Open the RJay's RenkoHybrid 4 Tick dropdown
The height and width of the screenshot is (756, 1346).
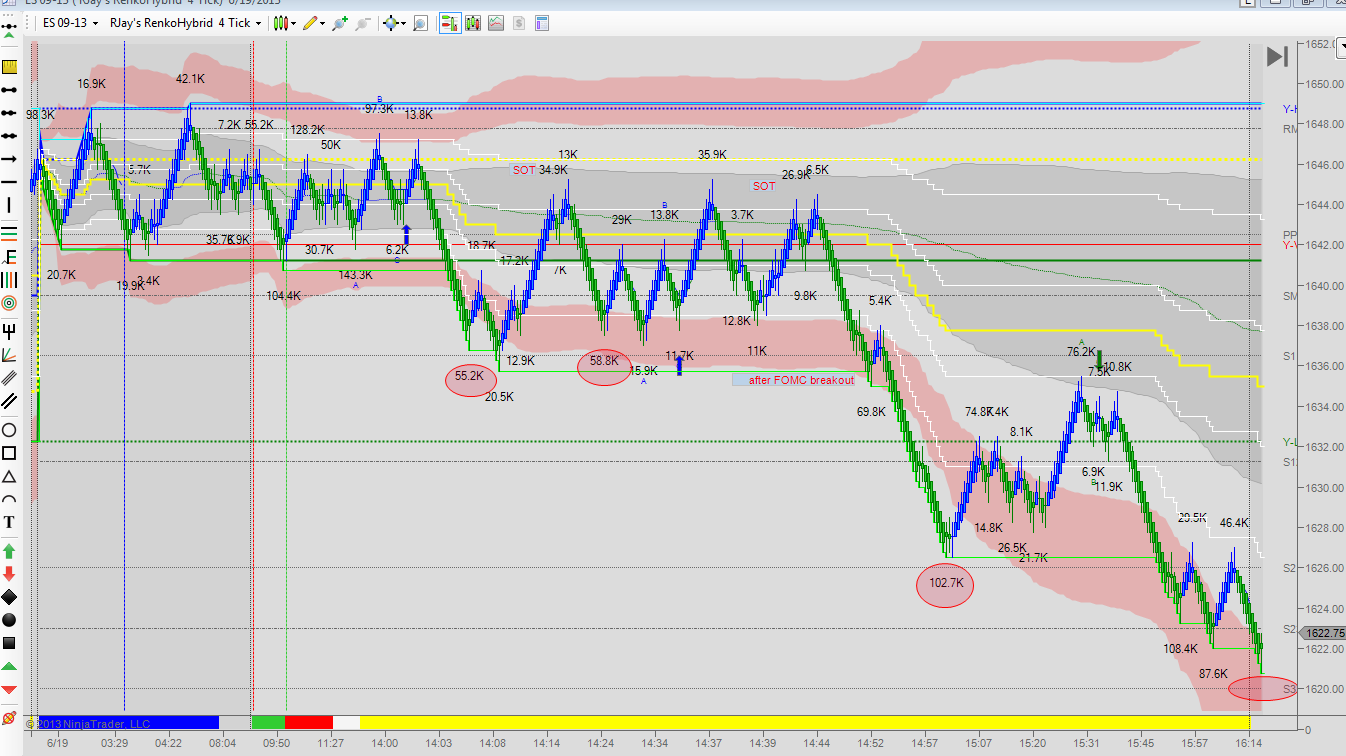186,22
